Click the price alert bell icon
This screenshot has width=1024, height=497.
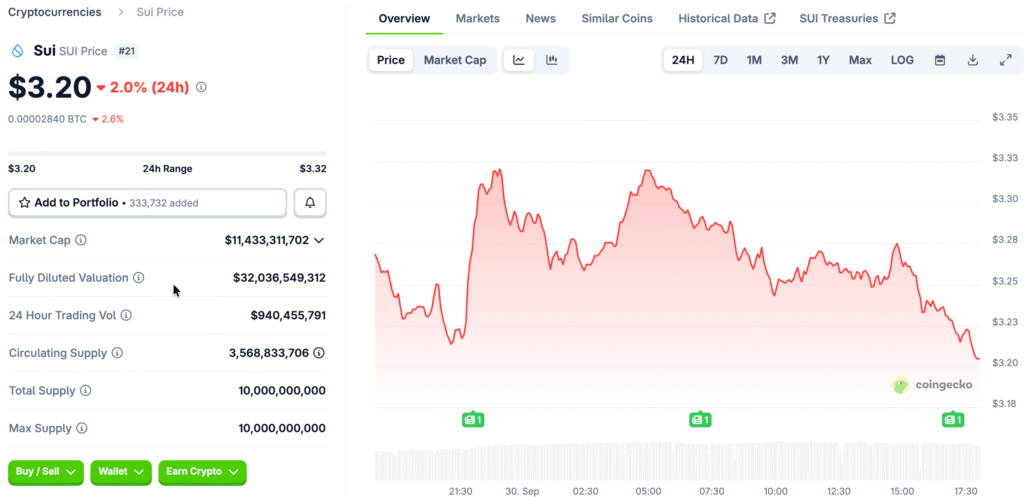pos(310,203)
